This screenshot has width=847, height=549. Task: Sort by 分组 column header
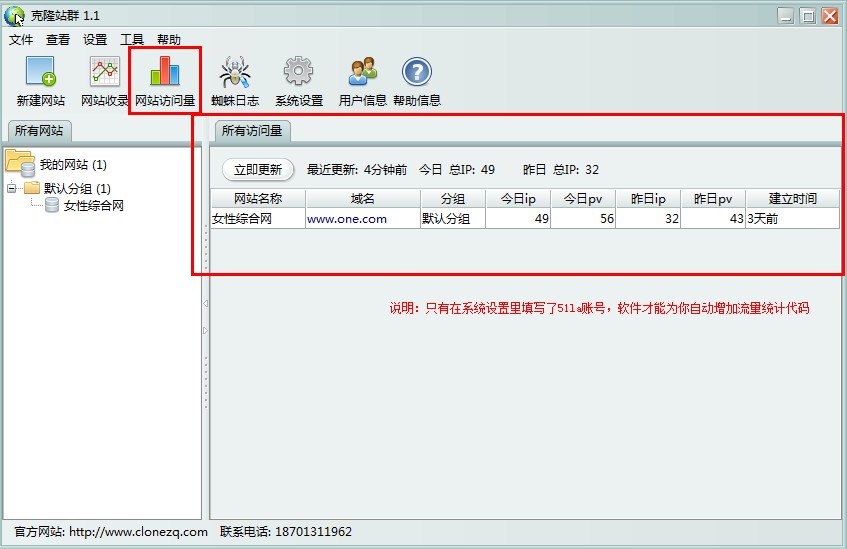pyautogui.click(x=453, y=198)
